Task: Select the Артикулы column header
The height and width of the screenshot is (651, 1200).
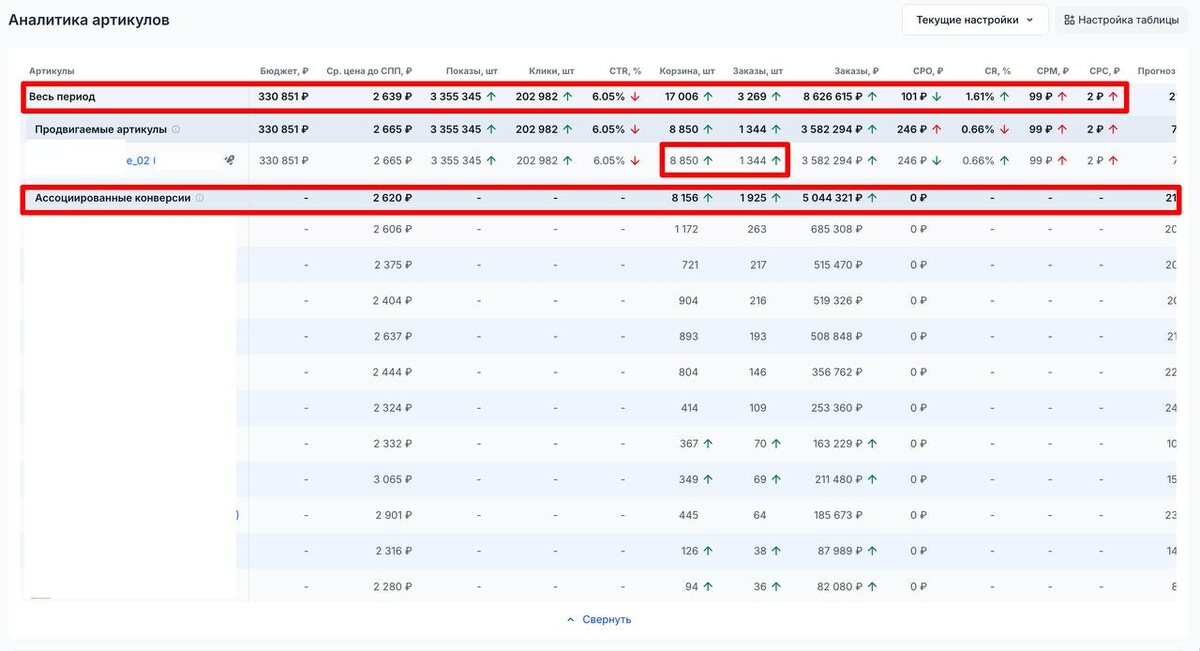Action: click(x=52, y=71)
